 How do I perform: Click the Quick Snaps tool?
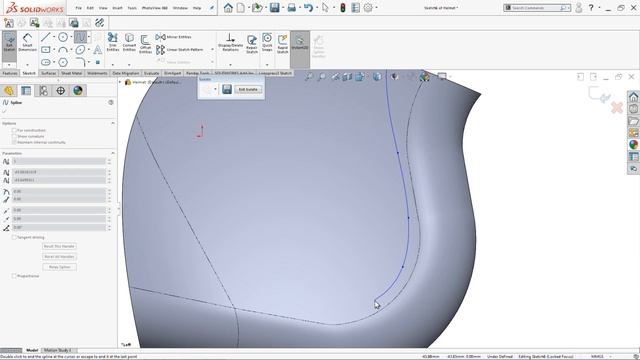[267, 43]
